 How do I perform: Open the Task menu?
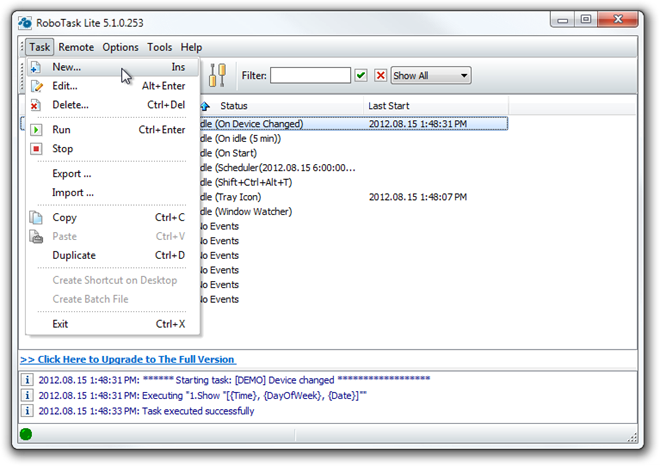click(40, 47)
